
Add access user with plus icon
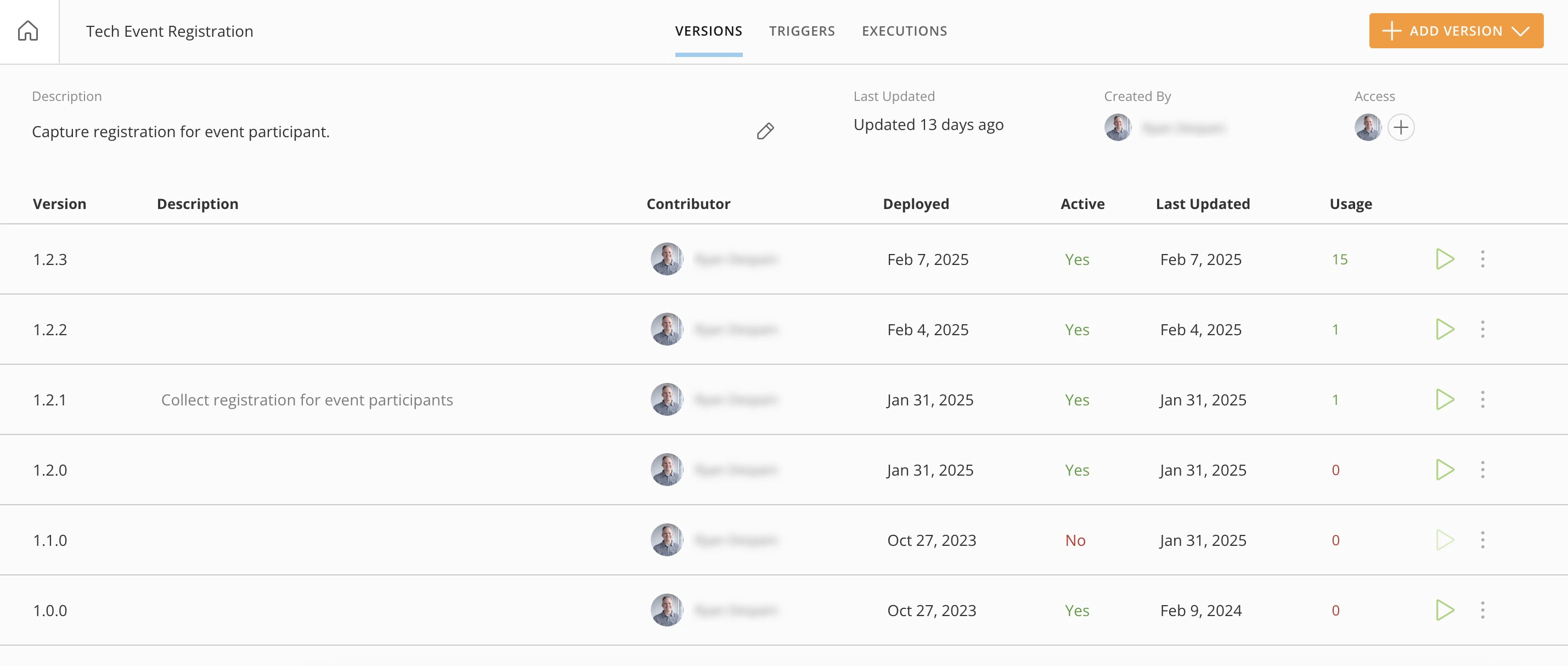coord(1401,127)
